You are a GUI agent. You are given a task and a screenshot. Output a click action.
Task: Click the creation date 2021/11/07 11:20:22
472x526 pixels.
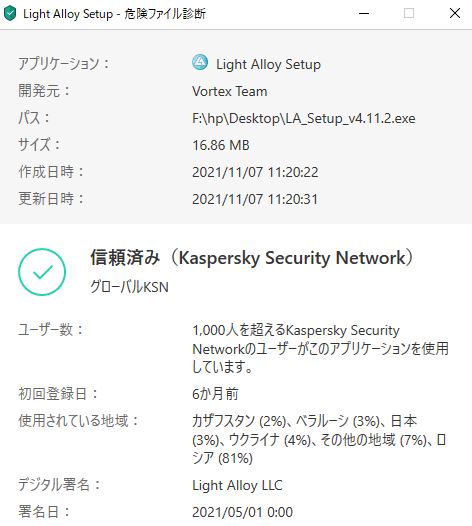click(x=255, y=172)
